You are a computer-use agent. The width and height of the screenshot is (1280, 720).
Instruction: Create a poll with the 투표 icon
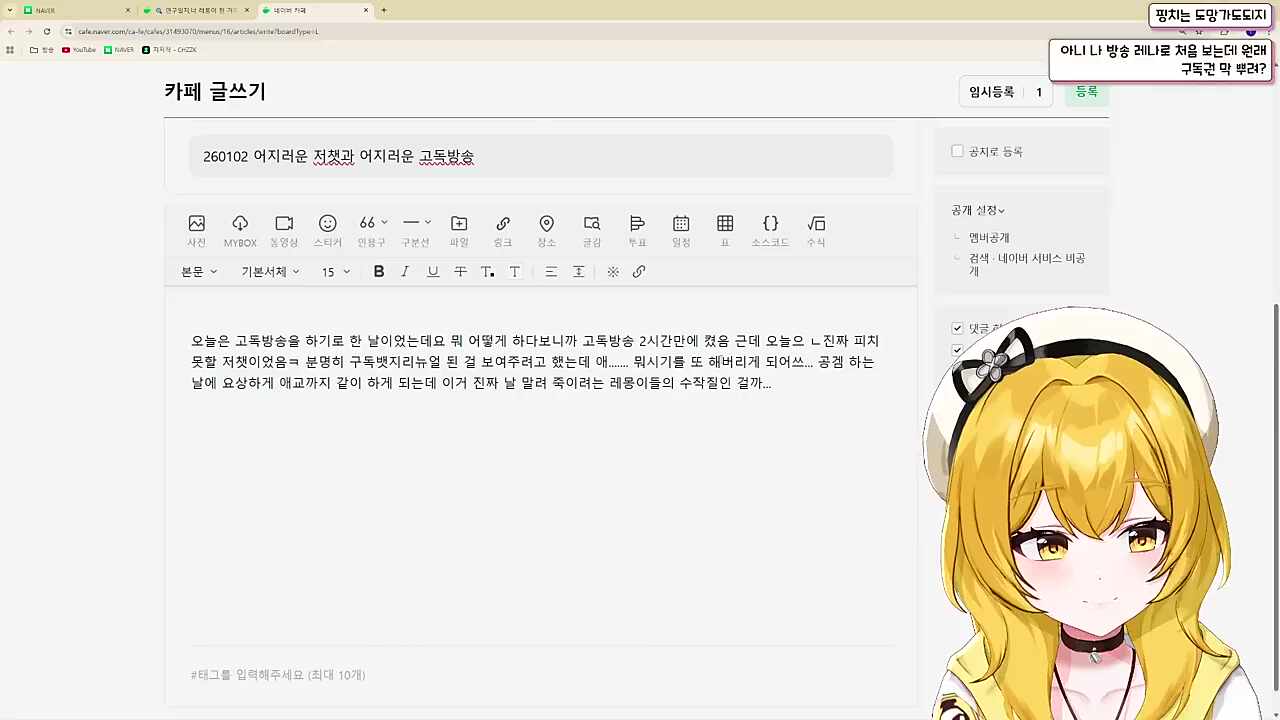tap(637, 230)
